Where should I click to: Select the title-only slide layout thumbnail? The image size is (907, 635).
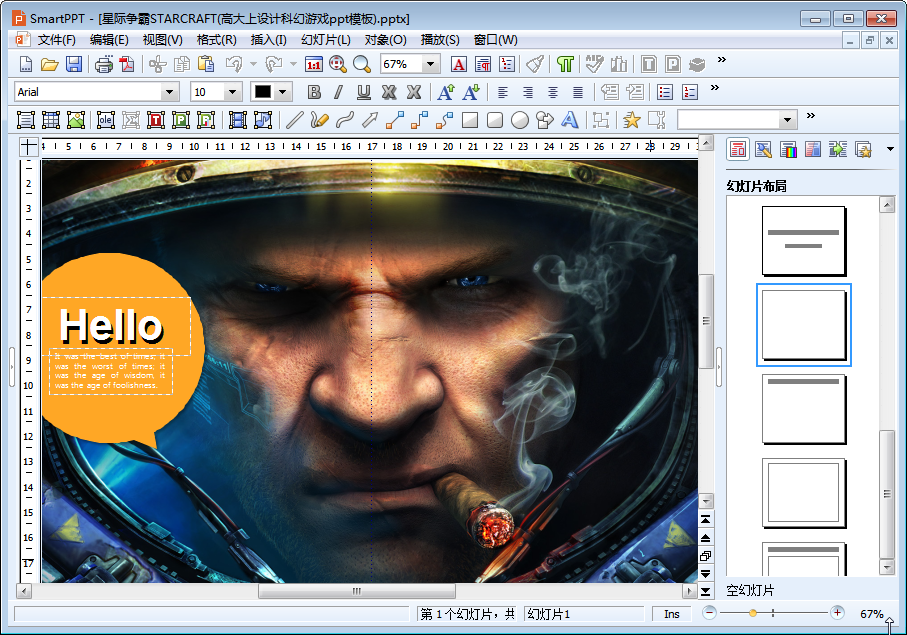pos(804,409)
